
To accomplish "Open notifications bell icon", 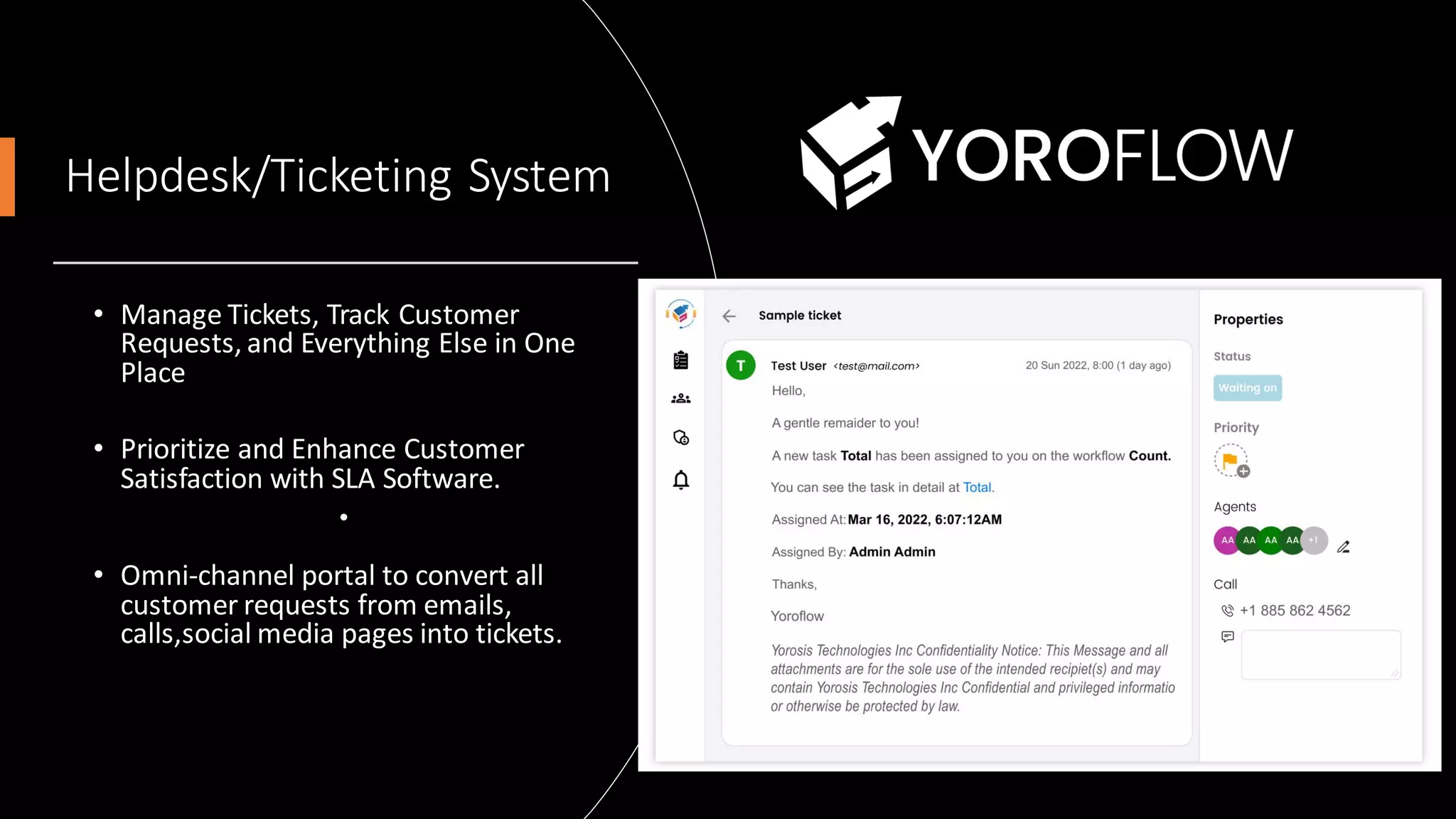I will [681, 480].
